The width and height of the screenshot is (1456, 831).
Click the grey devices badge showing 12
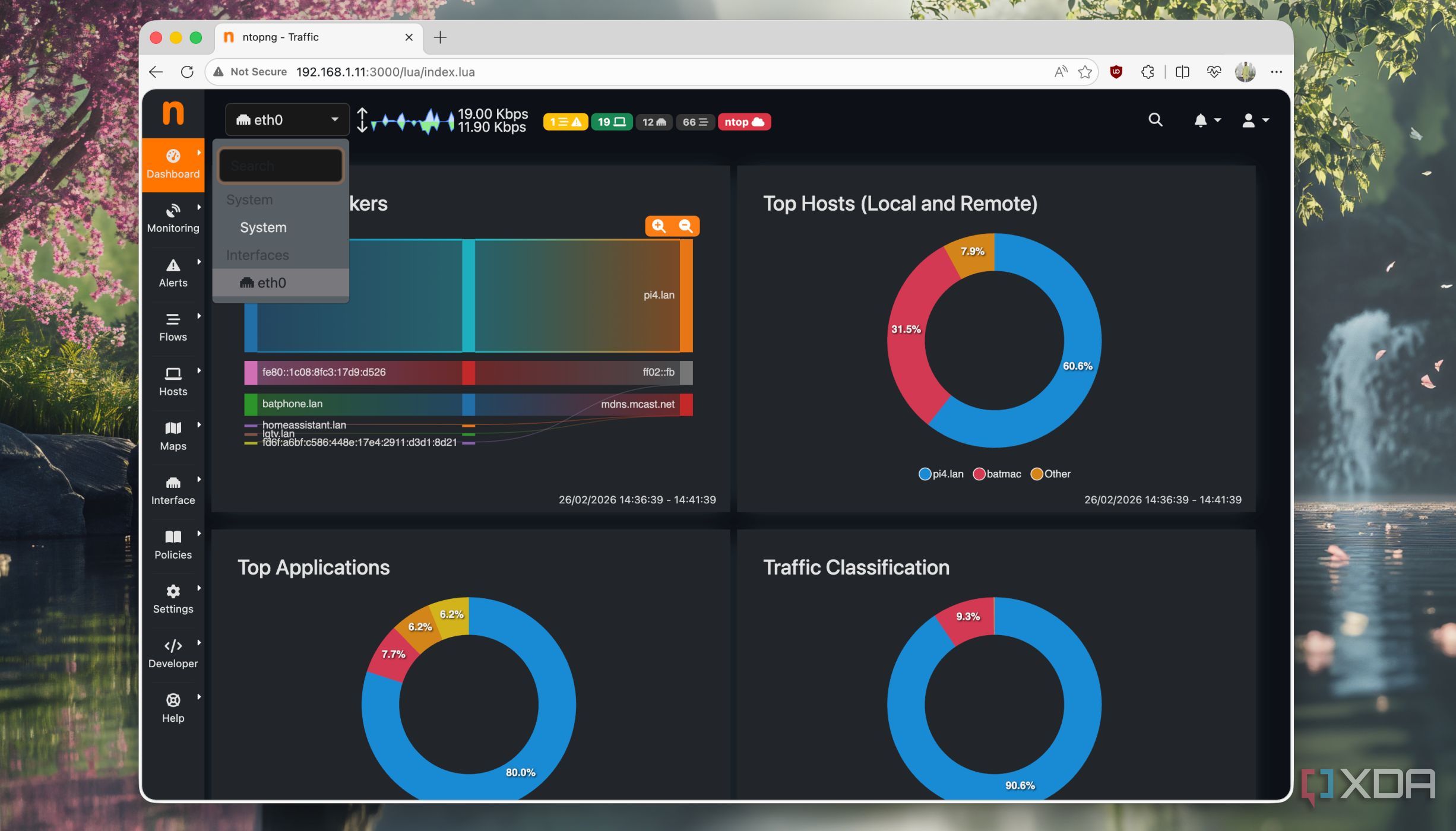[x=654, y=122]
